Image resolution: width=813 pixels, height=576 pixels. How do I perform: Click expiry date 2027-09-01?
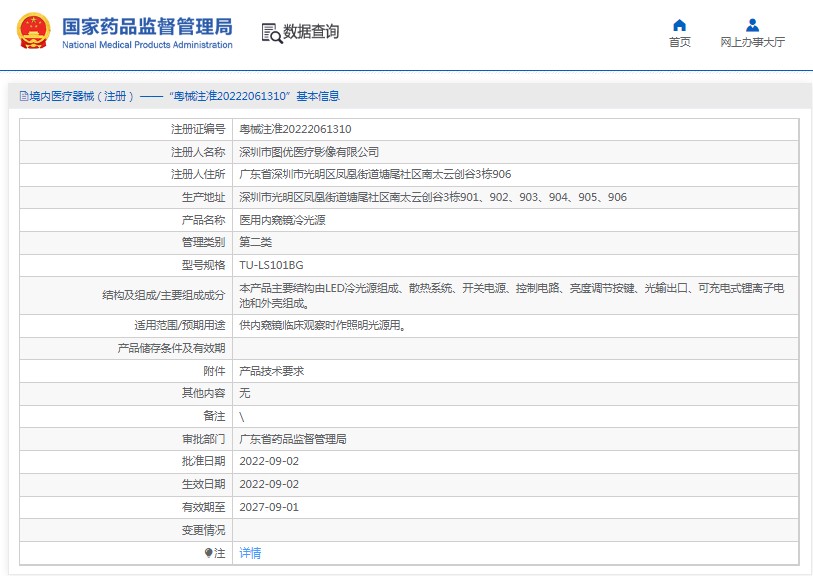[269, 507]
